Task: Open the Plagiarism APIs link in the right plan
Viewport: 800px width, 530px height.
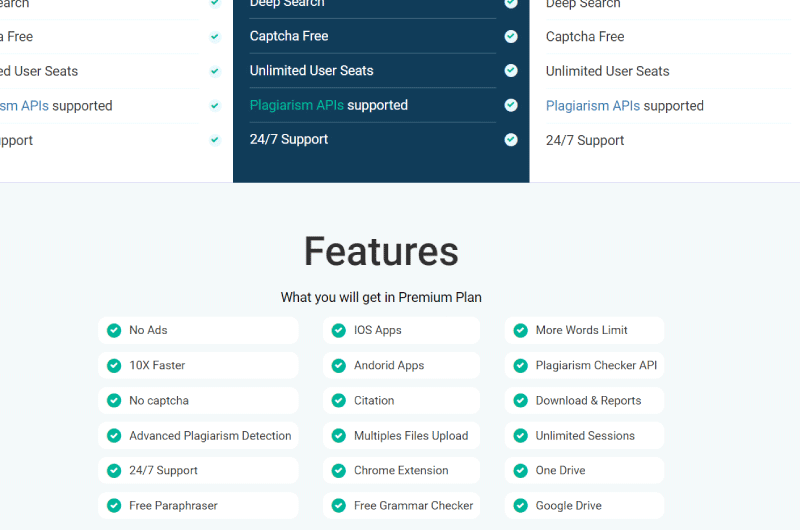Action: tap(592, 106)
